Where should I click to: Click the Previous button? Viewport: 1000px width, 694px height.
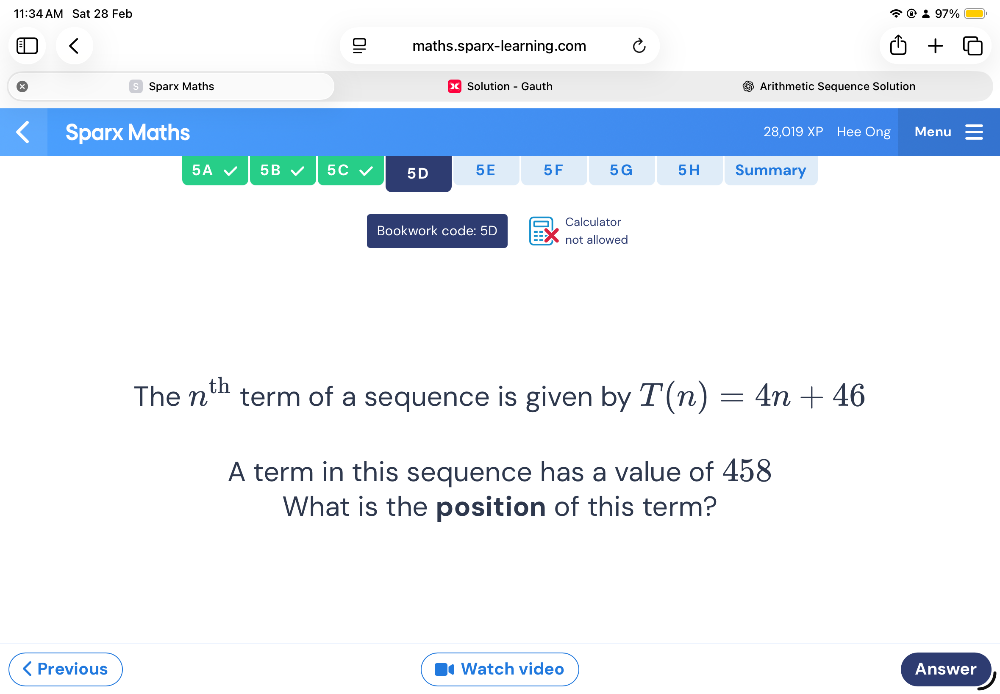(66, 669)
